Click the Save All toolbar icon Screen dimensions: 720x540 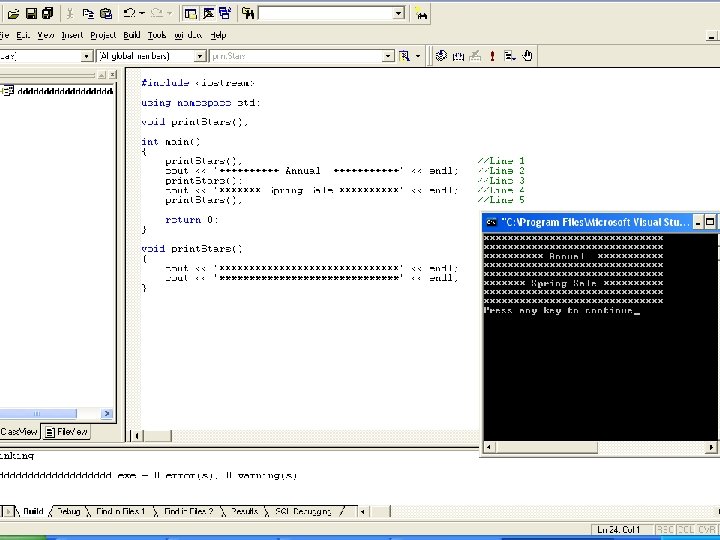click(48, 13)
